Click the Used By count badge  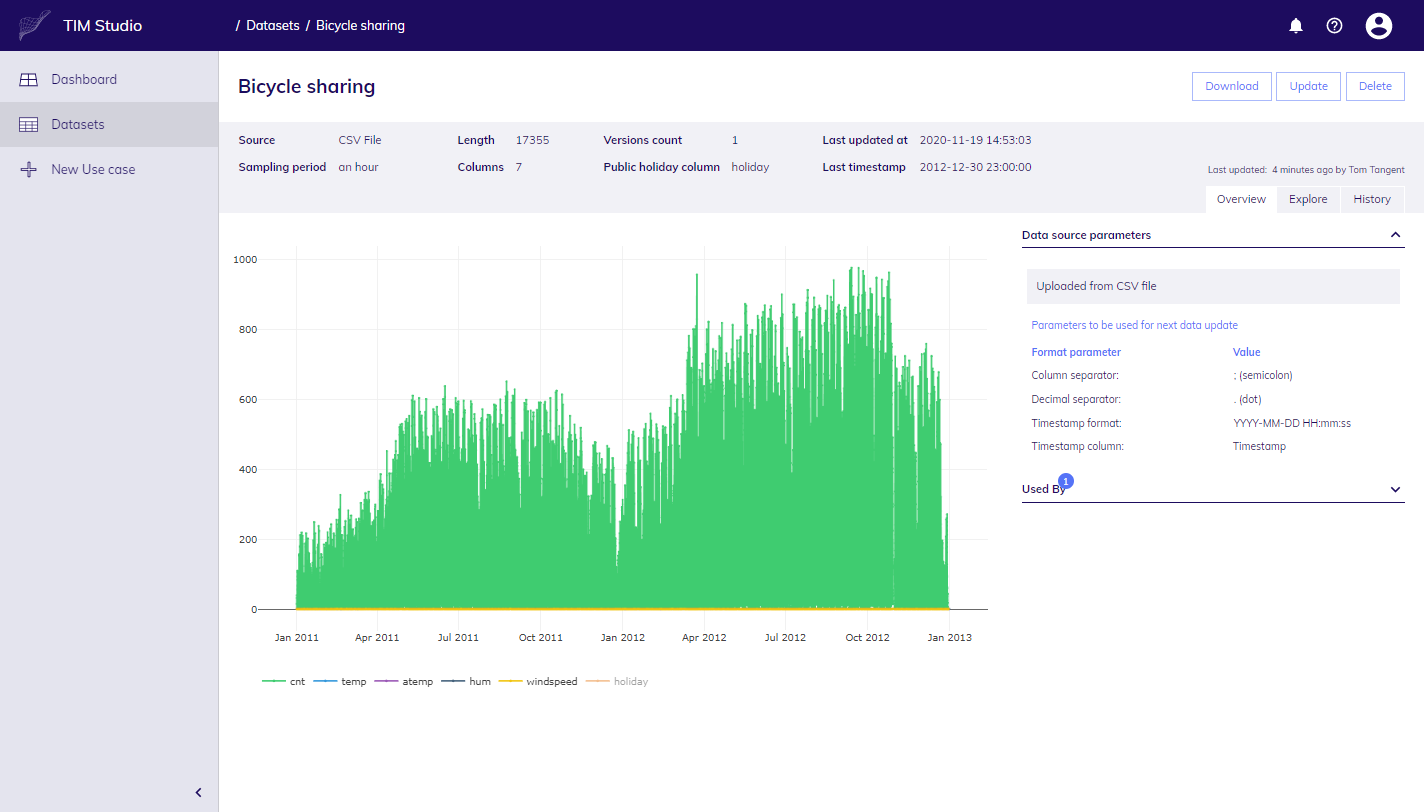tap(1065, 481)
